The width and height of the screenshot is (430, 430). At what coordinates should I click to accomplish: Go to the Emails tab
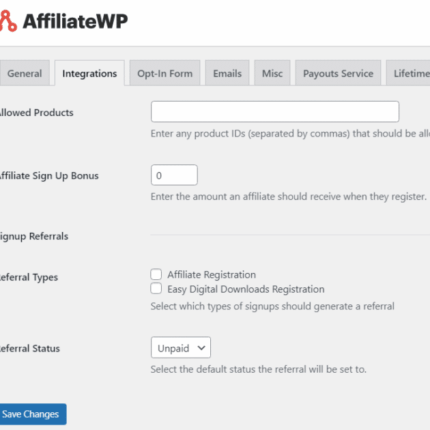click(227, 73)
